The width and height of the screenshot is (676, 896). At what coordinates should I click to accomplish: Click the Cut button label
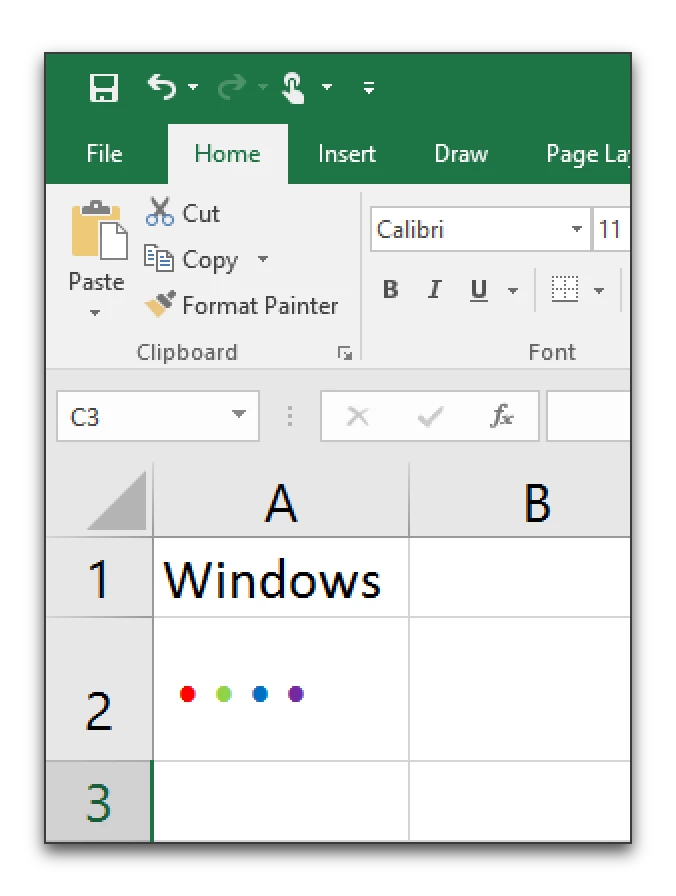pyautogui.click(x=201, y=214)
